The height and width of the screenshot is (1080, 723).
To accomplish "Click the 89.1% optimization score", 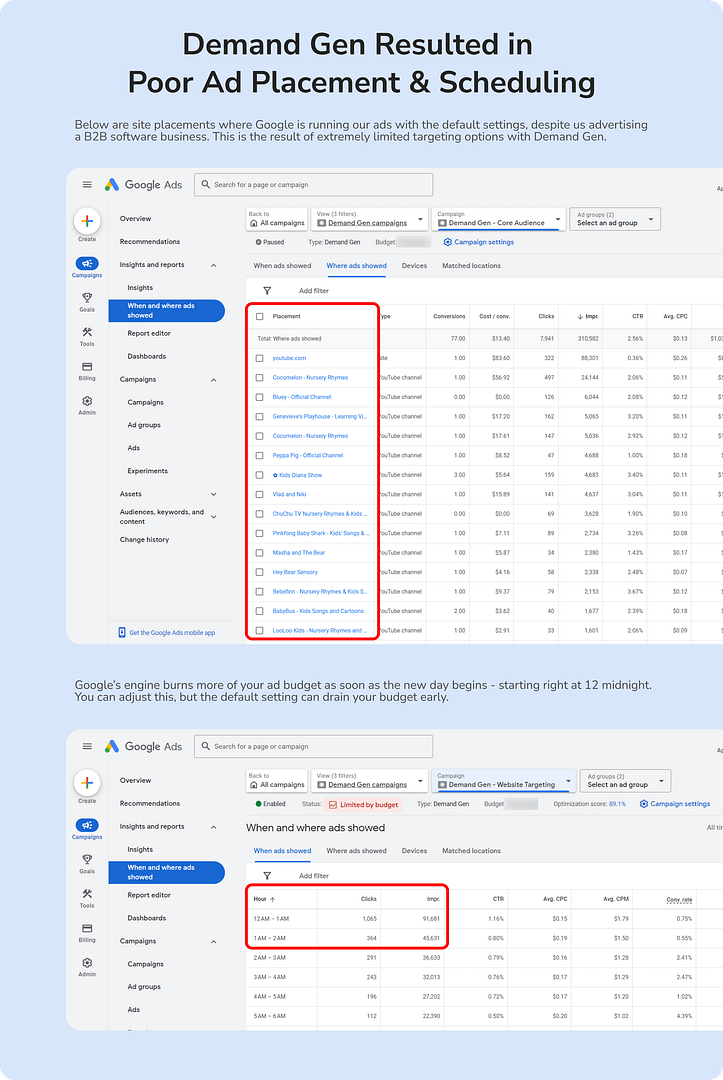I will pyautogui.click(x=617, y=804).
